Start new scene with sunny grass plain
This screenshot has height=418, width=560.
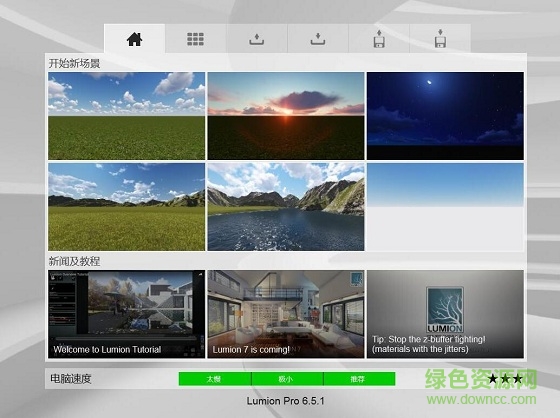pos(127,116)
